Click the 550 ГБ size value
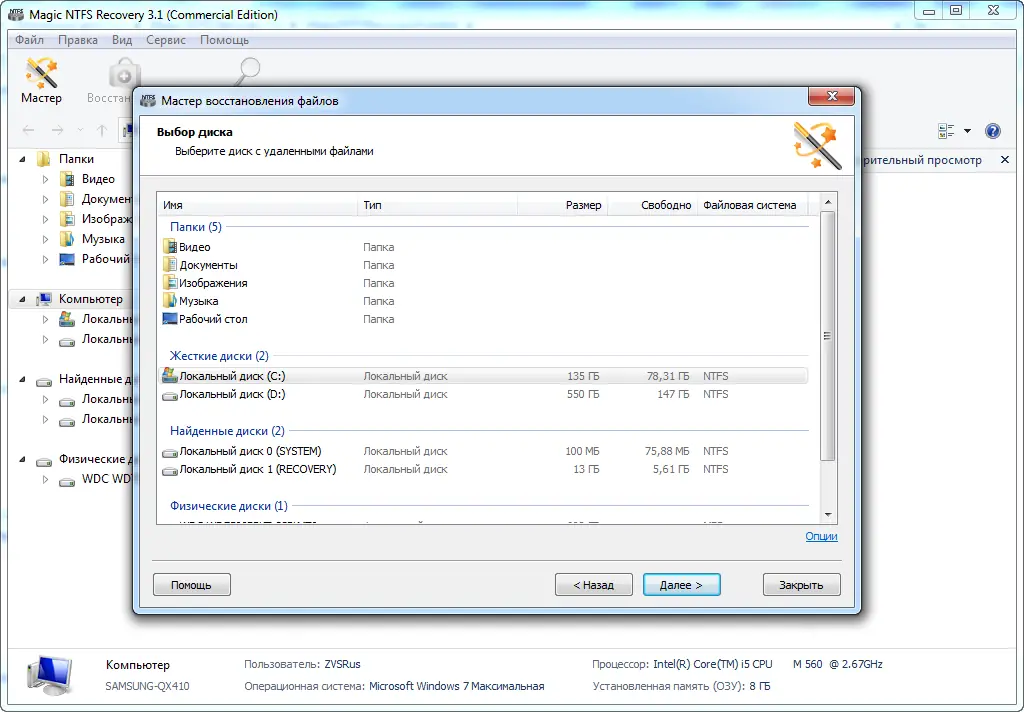1024x712 pixels. tap(583, 395)
